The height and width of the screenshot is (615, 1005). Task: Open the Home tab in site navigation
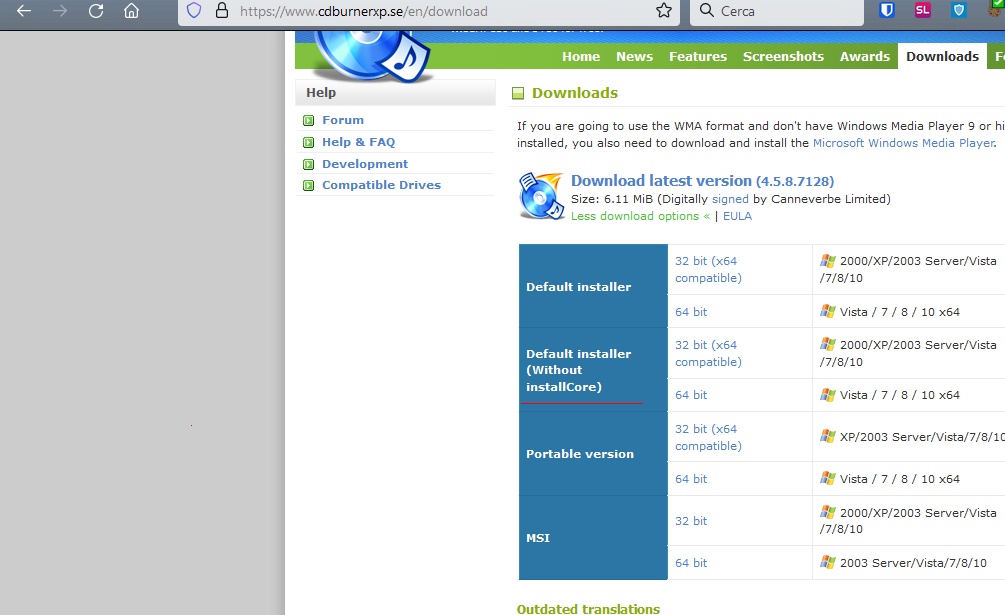click(581, 56)
